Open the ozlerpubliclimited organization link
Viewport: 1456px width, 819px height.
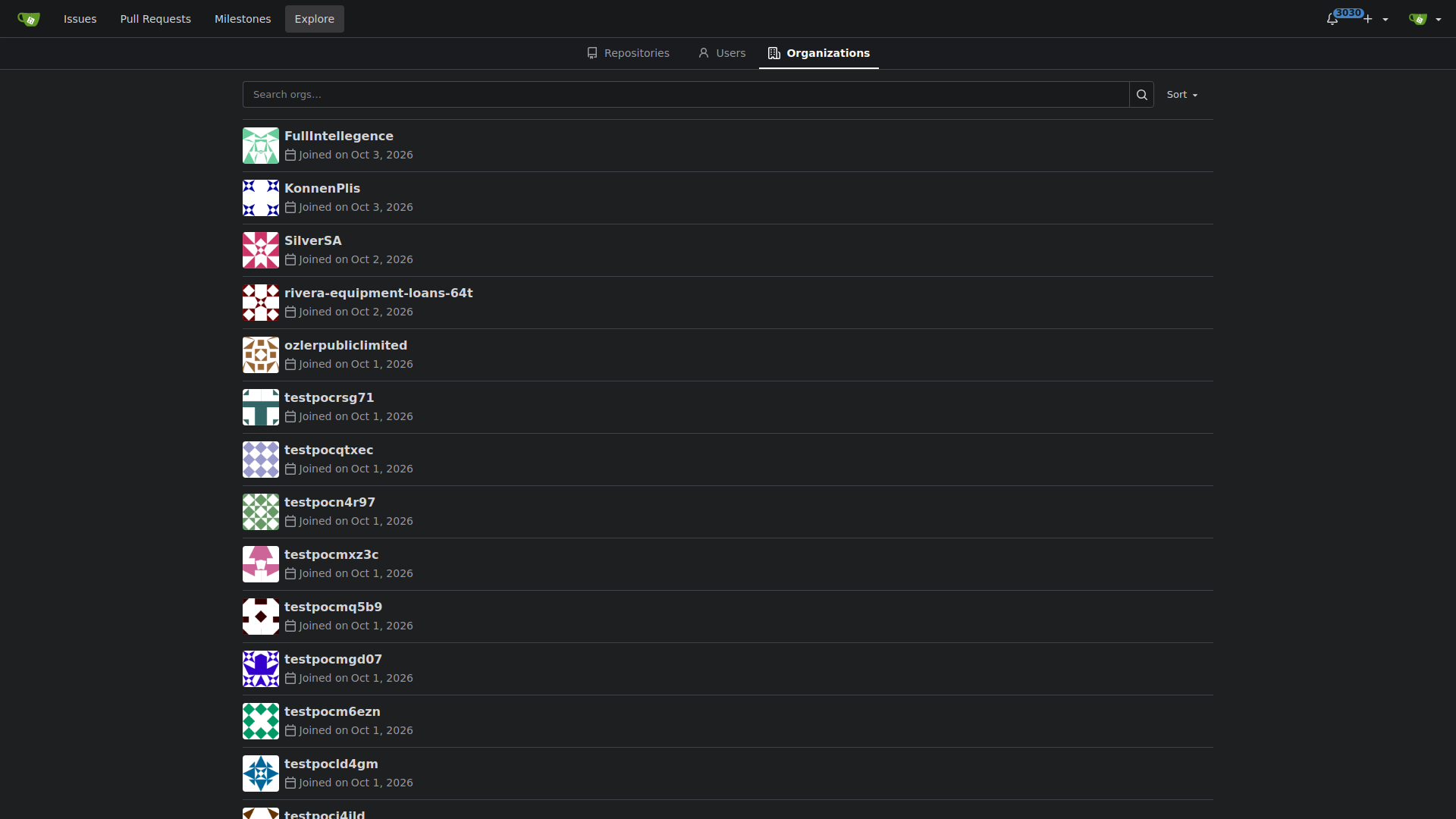pos(346,345)
